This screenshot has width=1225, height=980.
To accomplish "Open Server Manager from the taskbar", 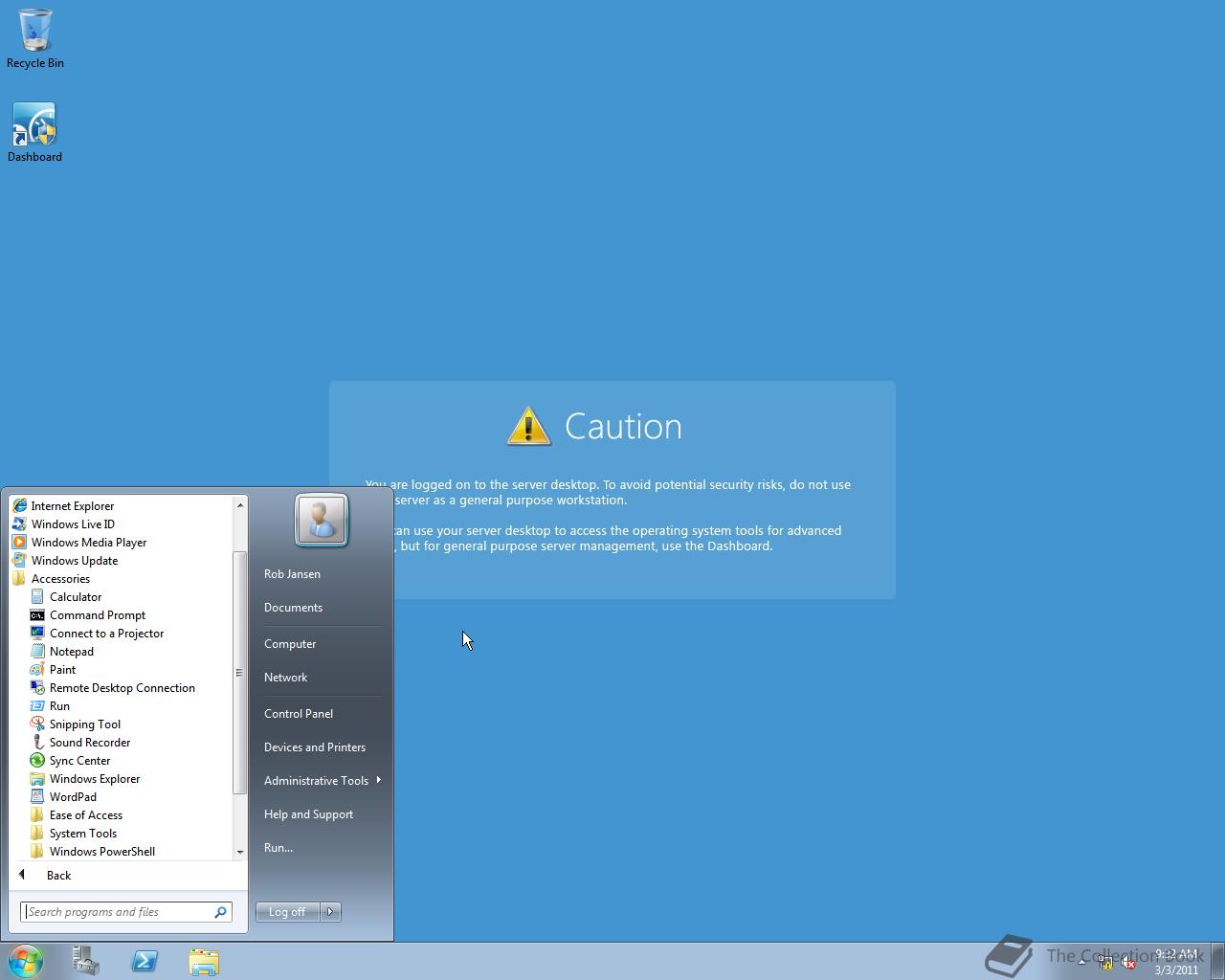I will click(85, 961).
